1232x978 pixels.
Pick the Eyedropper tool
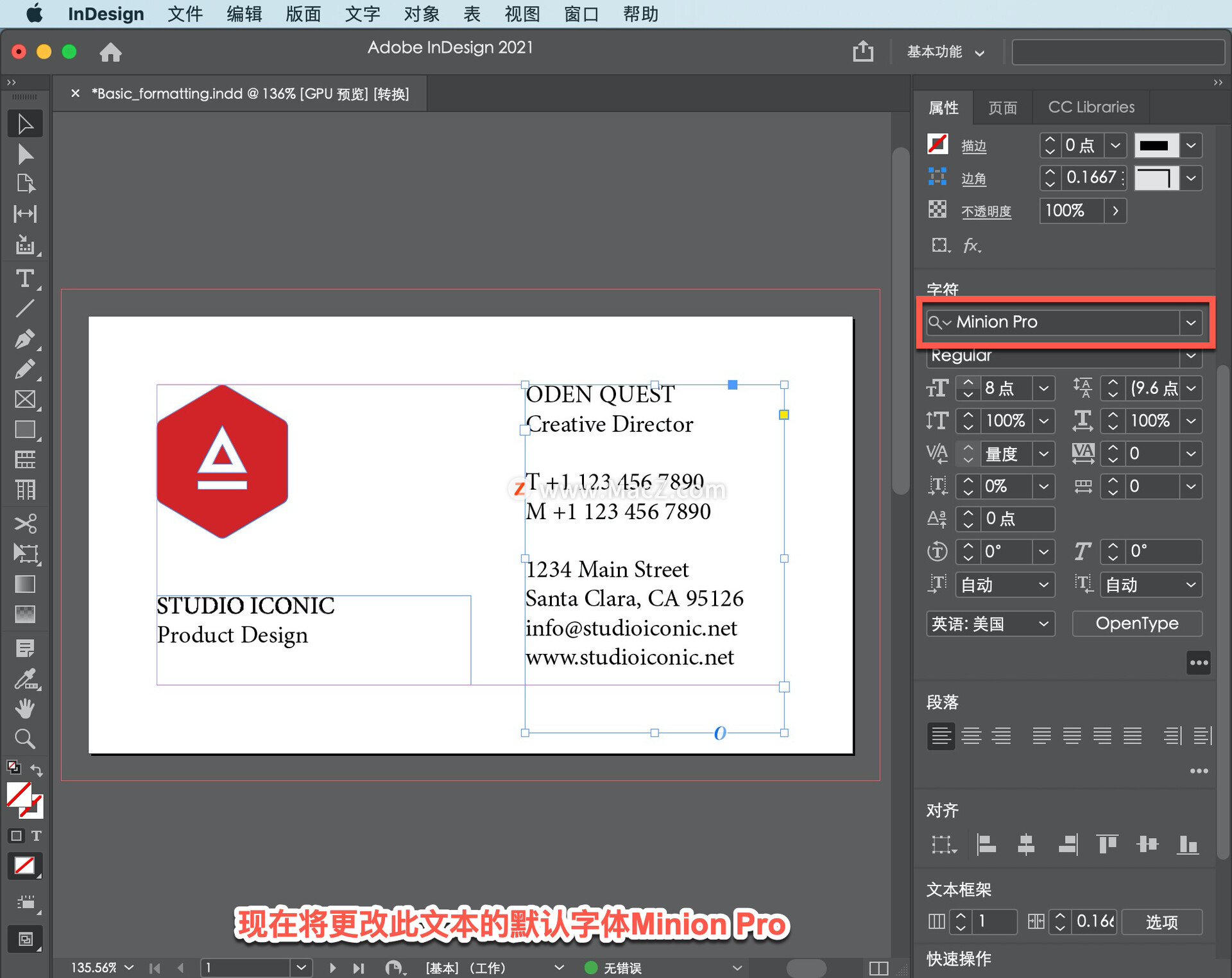click(24, 679)
